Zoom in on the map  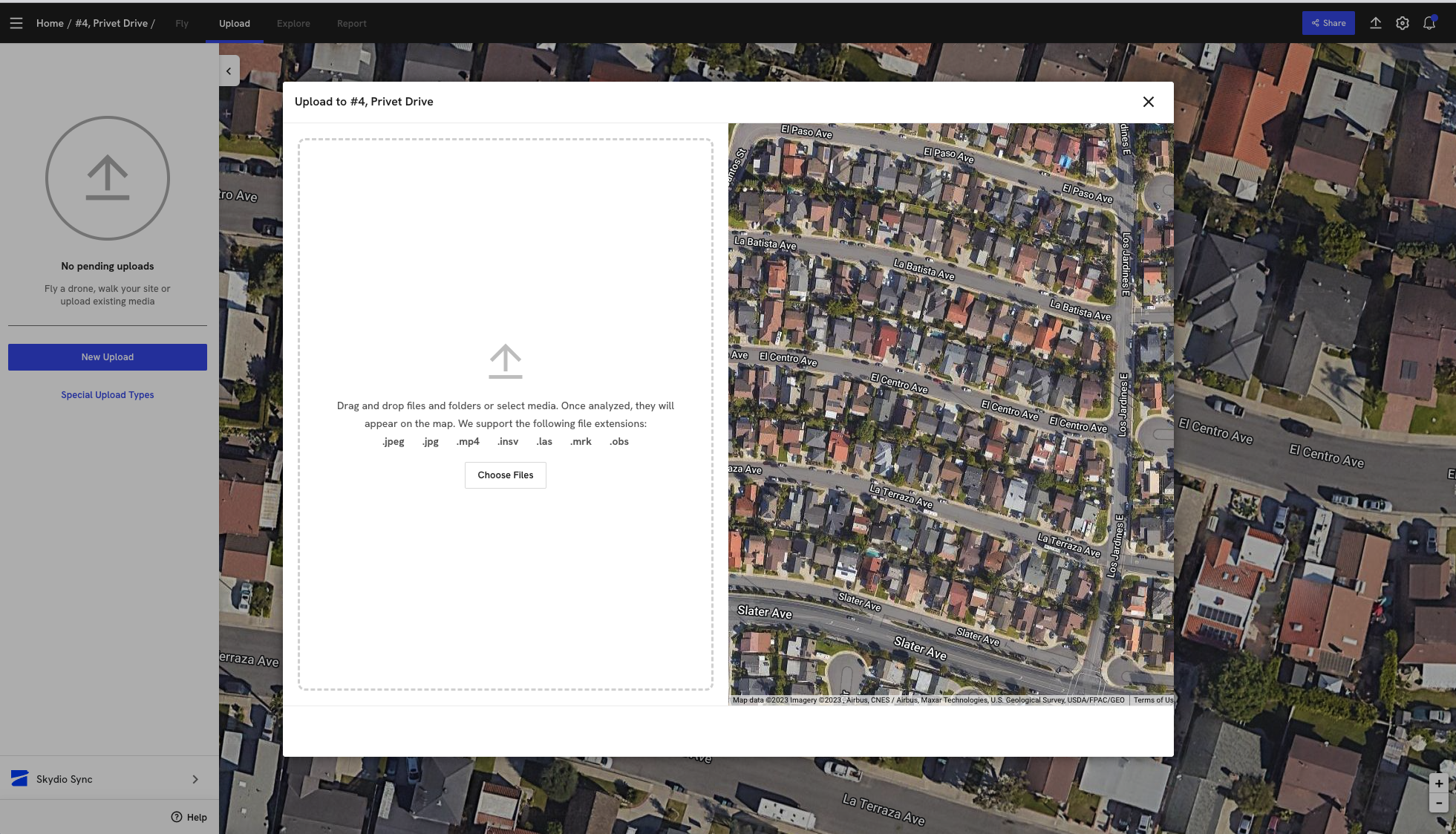click(x=1438, y=783)
